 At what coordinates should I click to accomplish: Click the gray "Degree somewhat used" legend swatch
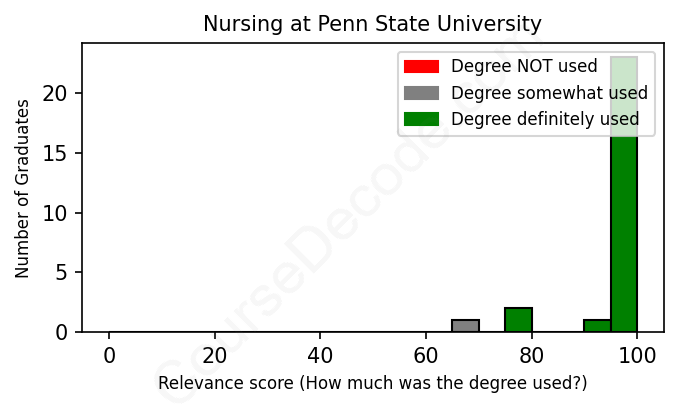point(421,93)
